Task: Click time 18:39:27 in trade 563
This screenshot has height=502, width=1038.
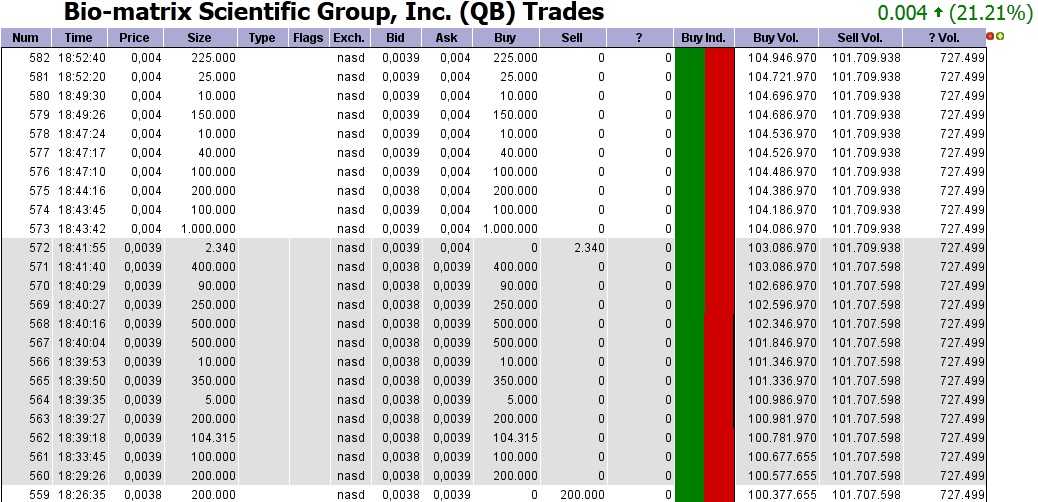Action: point(81,420)
